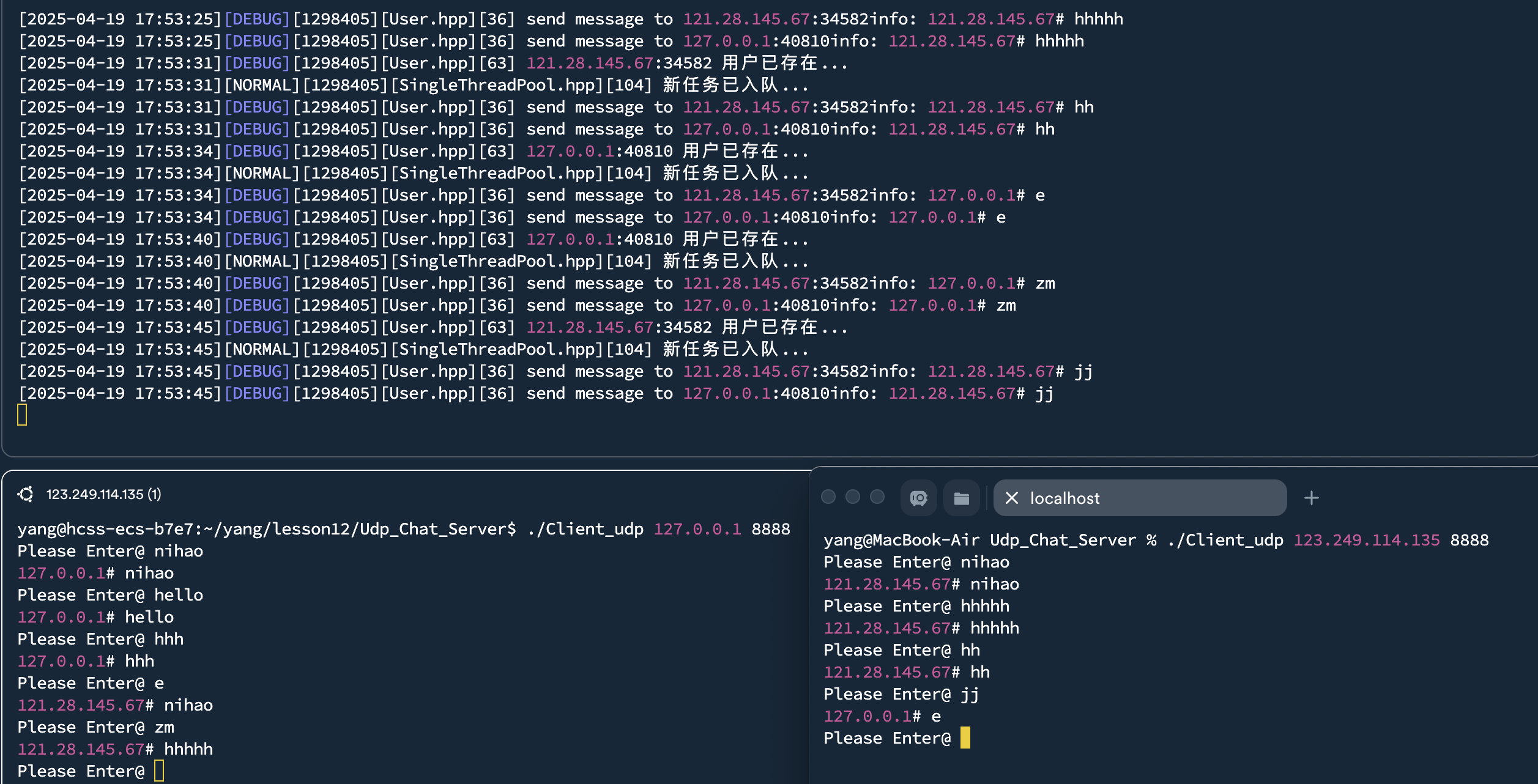Click [DEBUG] tag on the first log line
Screen dimensions: 1538x784
coord(256,19)
